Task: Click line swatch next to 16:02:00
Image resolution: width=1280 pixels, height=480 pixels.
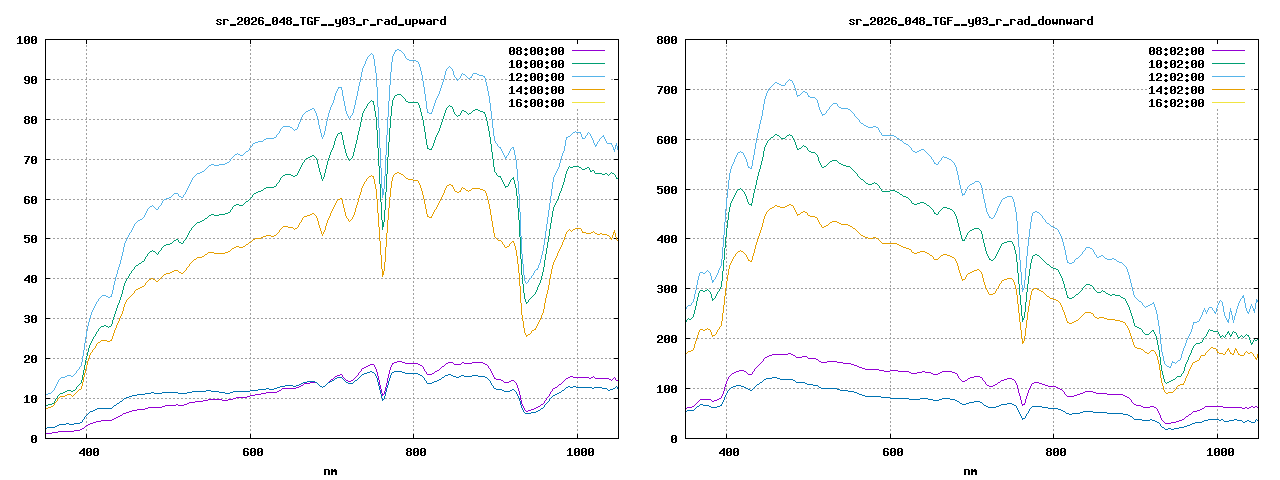Action: point(1229,103)
